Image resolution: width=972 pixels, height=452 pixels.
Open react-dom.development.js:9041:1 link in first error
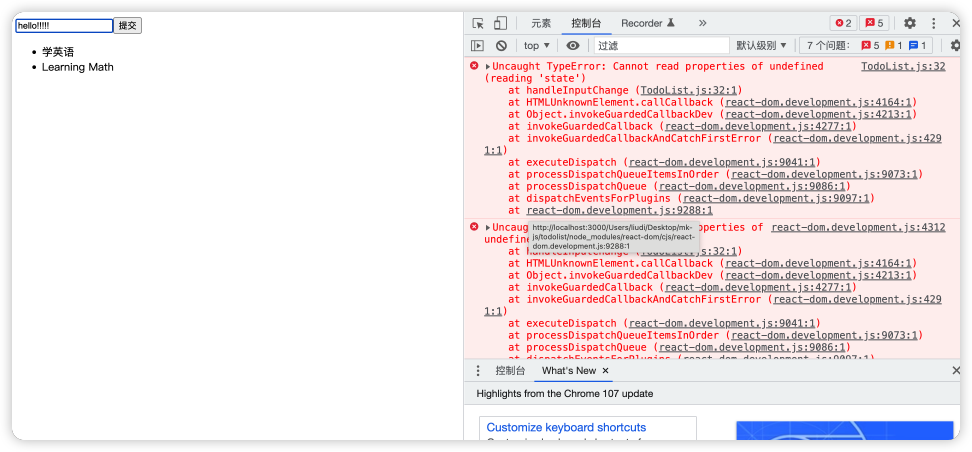coord(722,162)
